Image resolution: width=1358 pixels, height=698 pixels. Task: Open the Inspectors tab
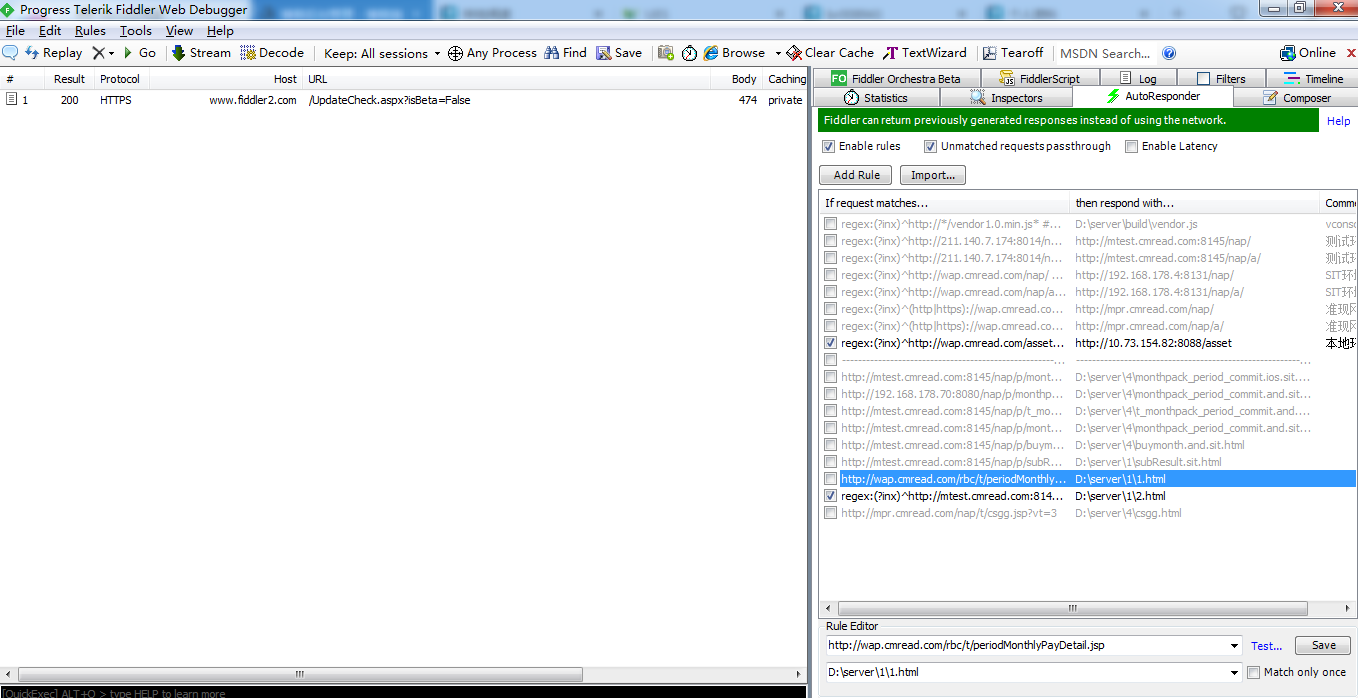1006,98
